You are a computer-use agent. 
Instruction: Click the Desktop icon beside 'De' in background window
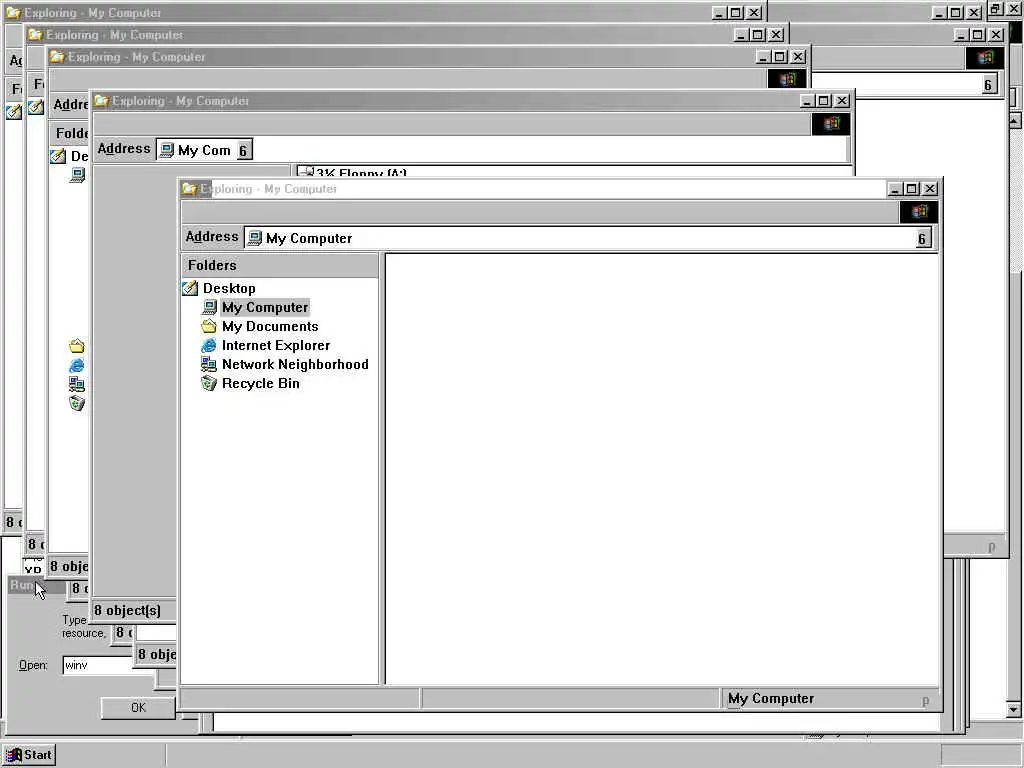(x=58, y=156)
